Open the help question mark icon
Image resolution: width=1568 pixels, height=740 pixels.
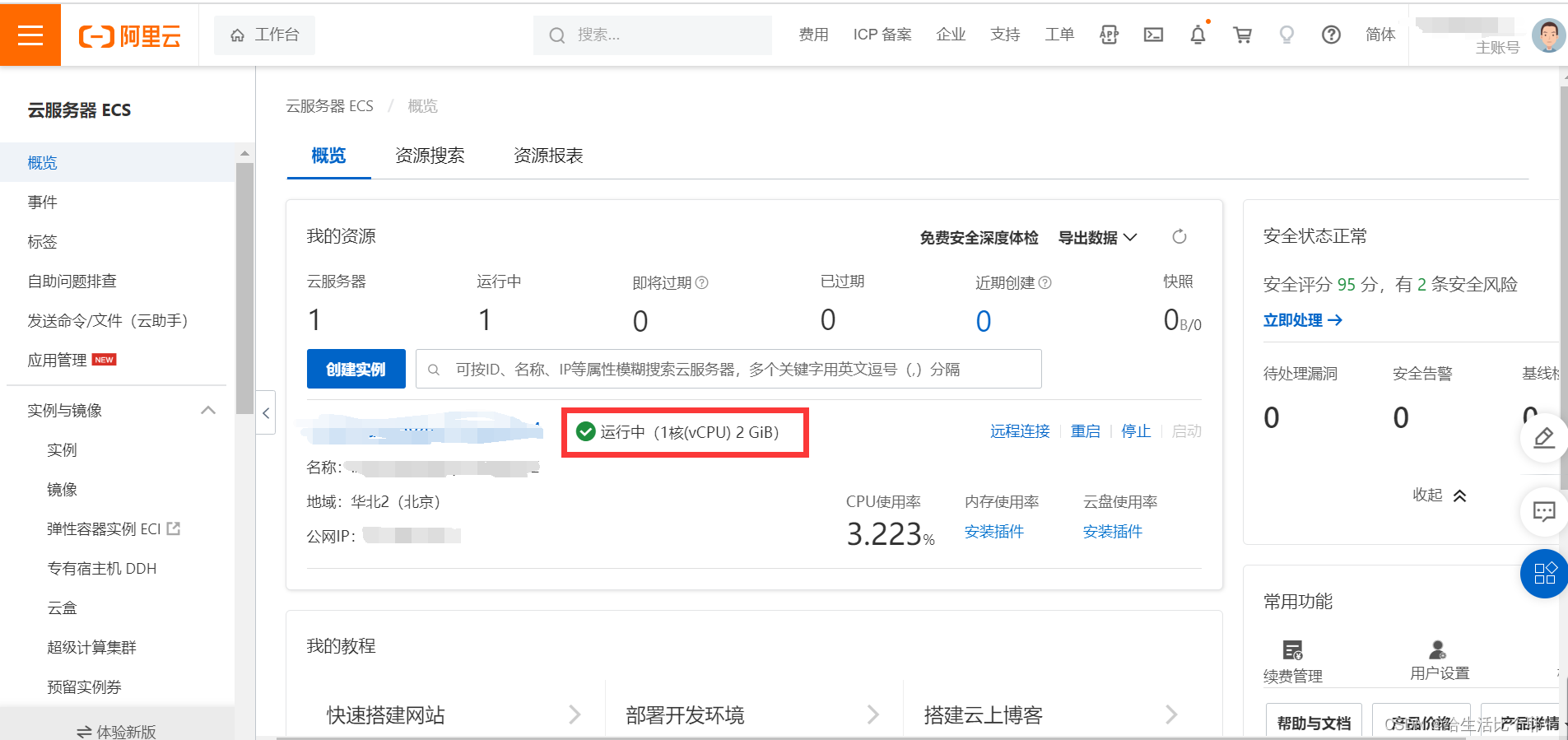pos(1331,35)
